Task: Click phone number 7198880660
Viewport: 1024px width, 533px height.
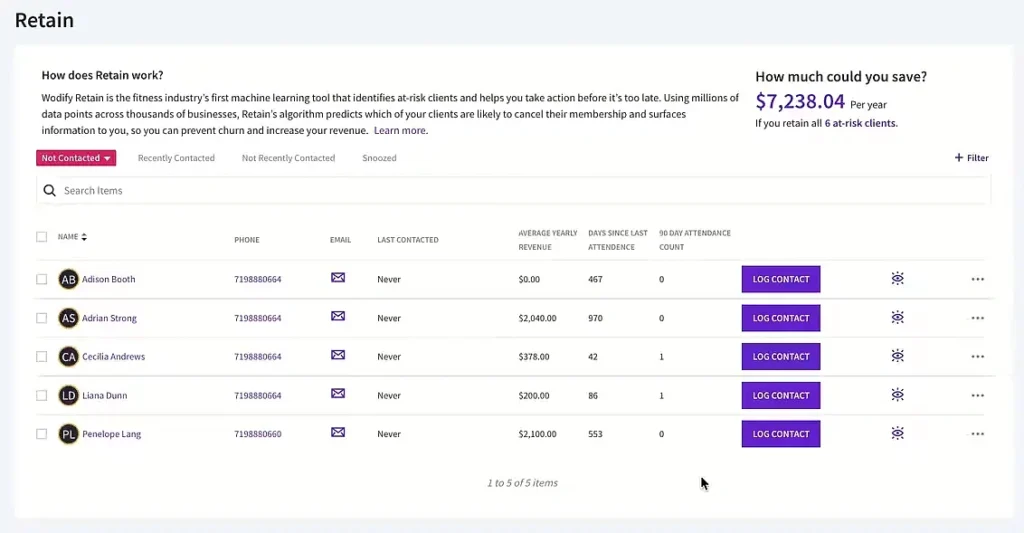Action: 258,434
